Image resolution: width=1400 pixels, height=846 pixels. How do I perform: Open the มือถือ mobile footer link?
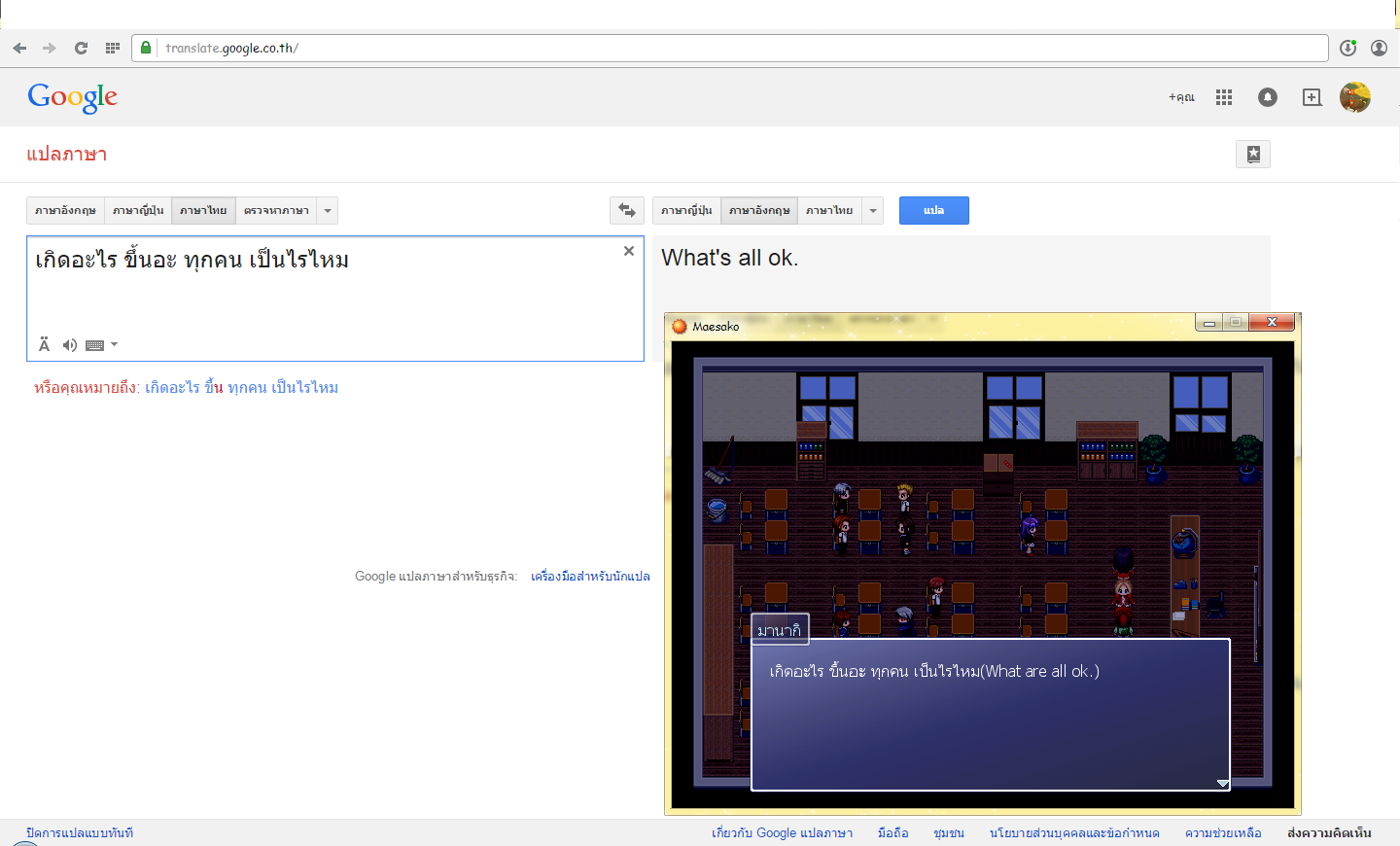893,833
